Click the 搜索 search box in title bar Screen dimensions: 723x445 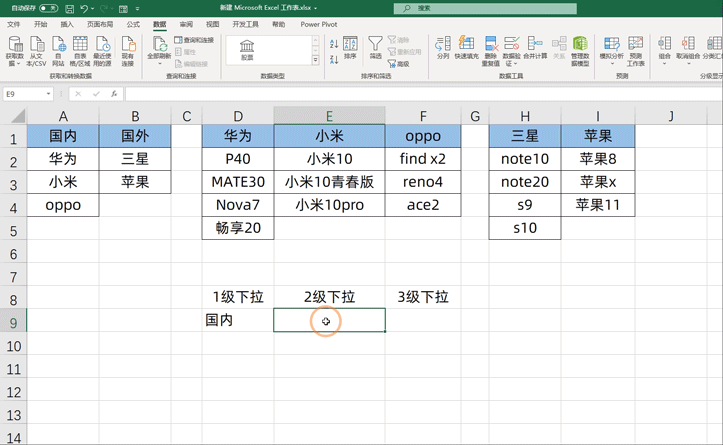click(485, 8)
